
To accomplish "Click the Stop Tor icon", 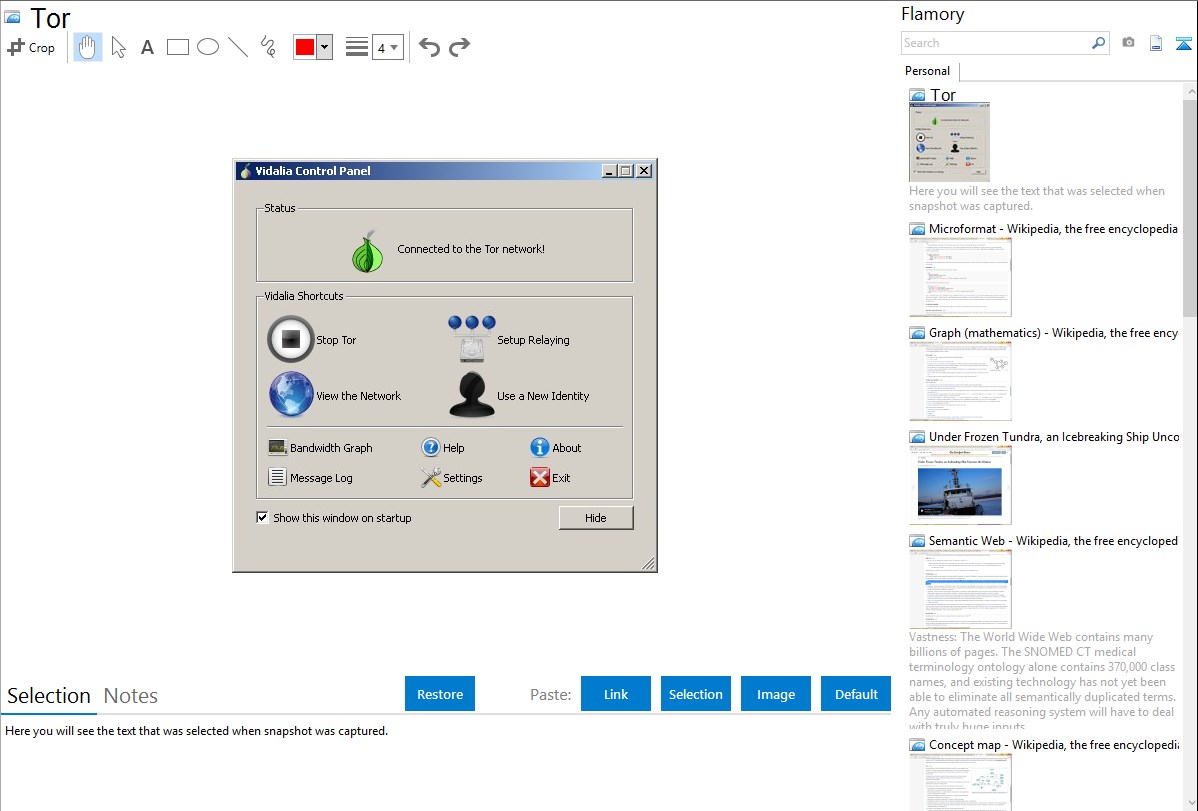I will 290,339.
